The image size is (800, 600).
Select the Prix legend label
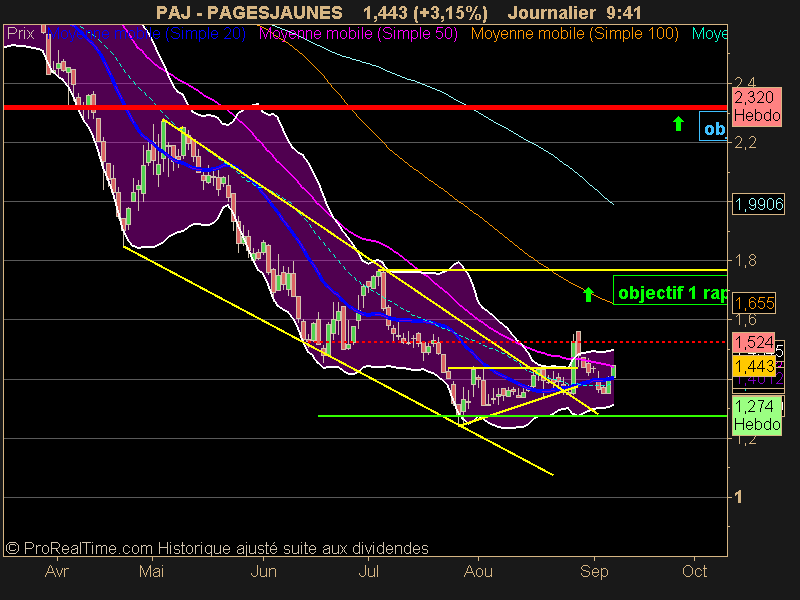click(20, 34)
